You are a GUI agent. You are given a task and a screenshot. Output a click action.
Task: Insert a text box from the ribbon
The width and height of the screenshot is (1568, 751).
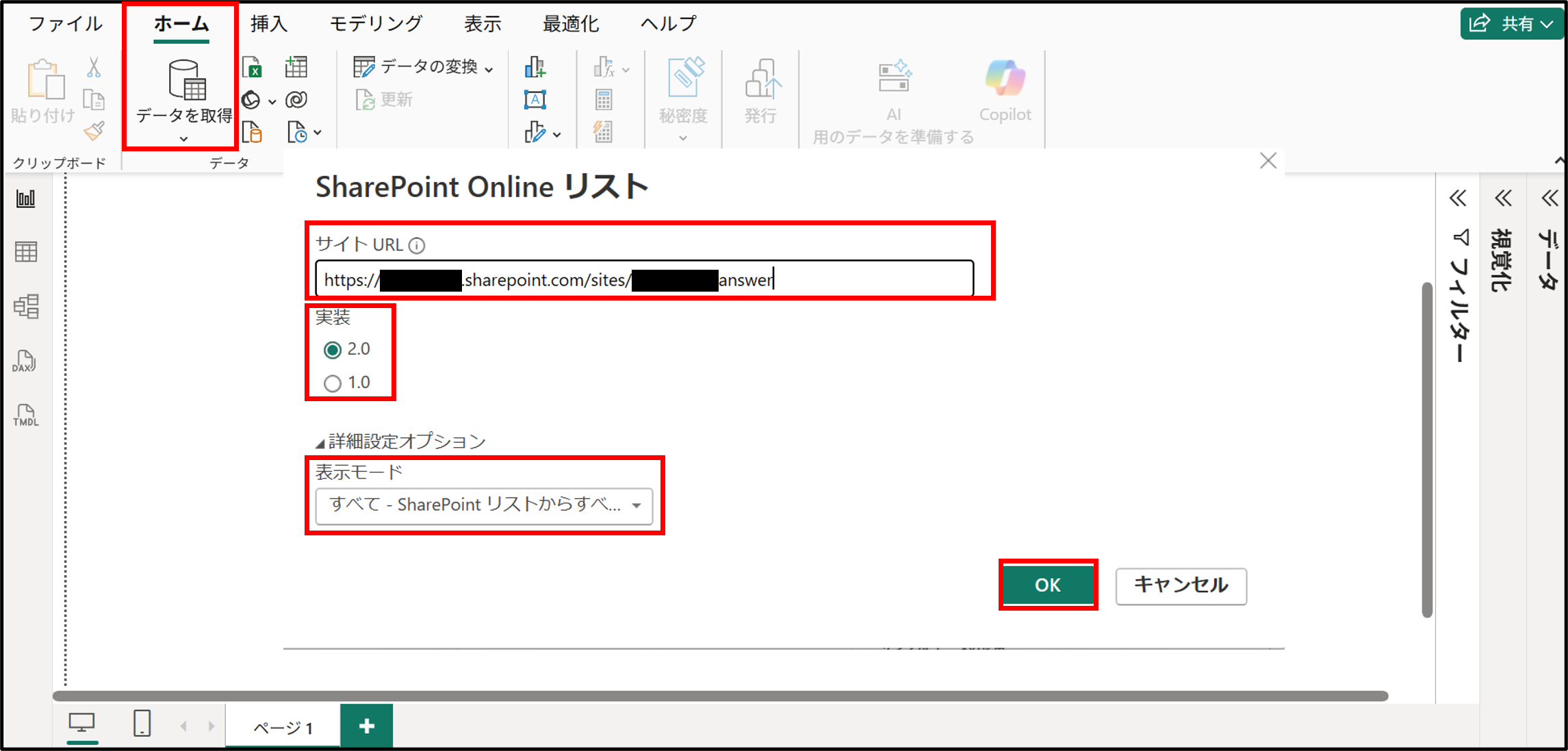pos(535,99)
